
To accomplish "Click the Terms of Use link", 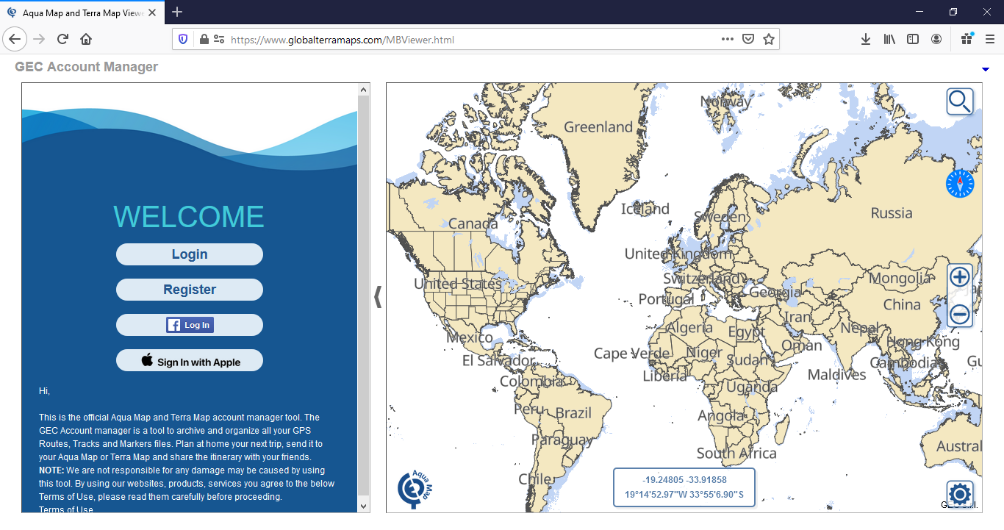I will (66, 510).
